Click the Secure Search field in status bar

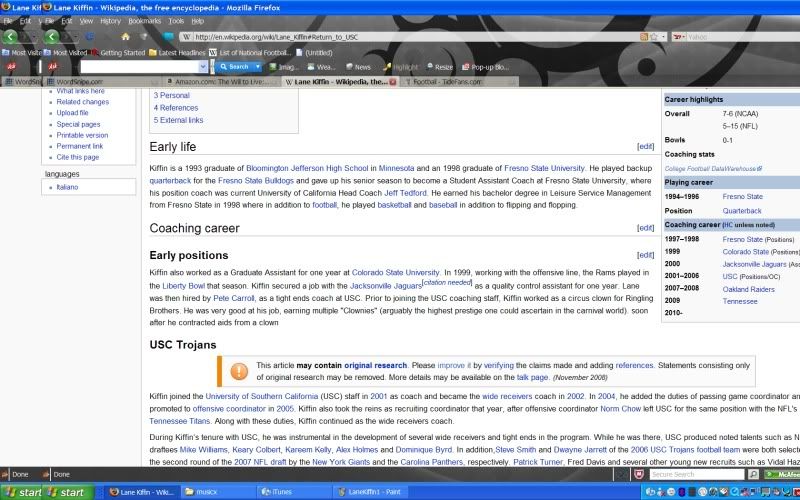click(697, 474)
